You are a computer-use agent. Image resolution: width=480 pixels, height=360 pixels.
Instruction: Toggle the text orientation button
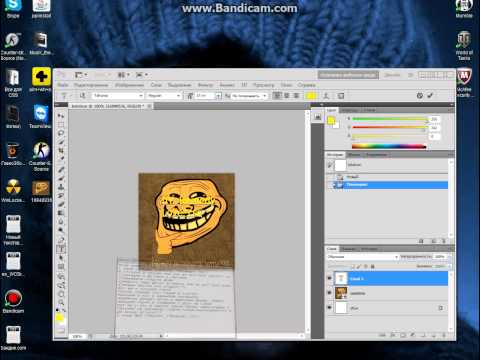(x=82, y=96)
